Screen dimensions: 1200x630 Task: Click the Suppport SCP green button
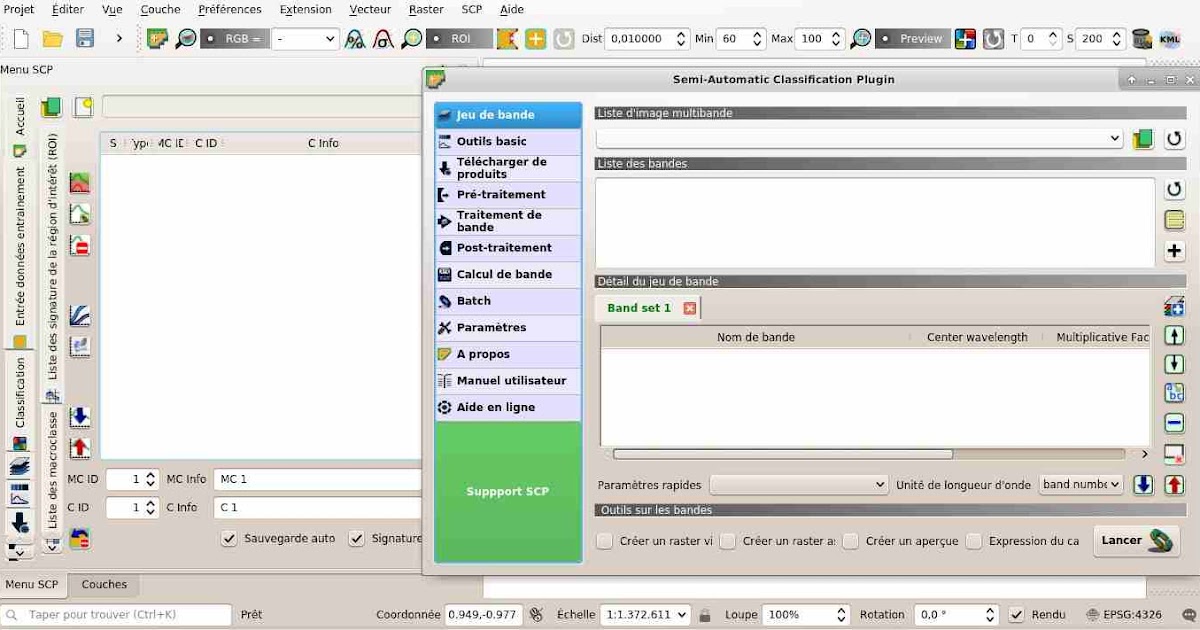point(508,491)
